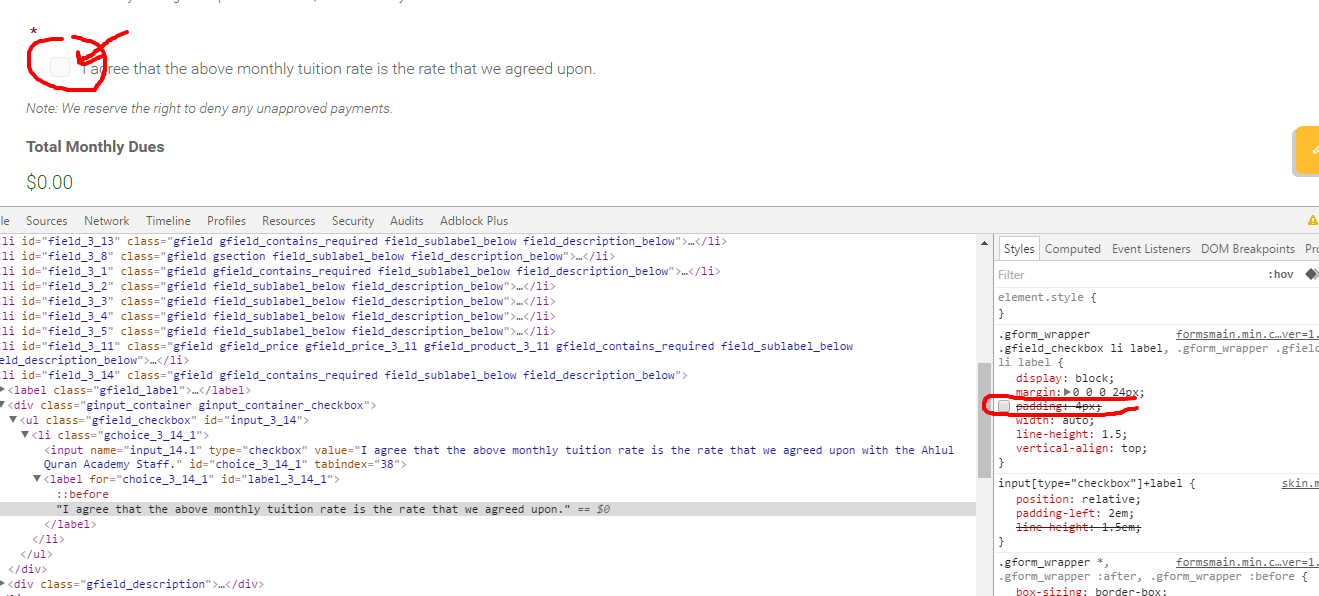
Task: Collapse the div ginput_container_checkbox node
Action: coord(3,405)
